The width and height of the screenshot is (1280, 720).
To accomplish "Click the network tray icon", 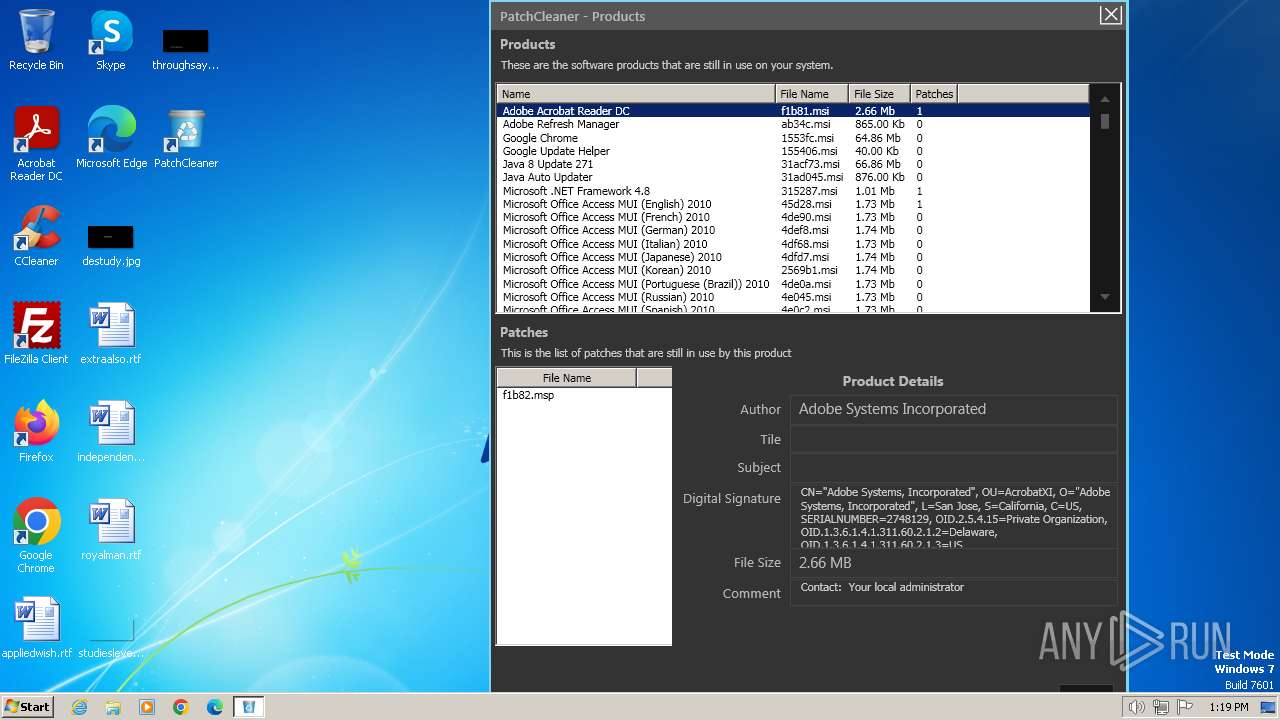I will tap(1160, 707).
